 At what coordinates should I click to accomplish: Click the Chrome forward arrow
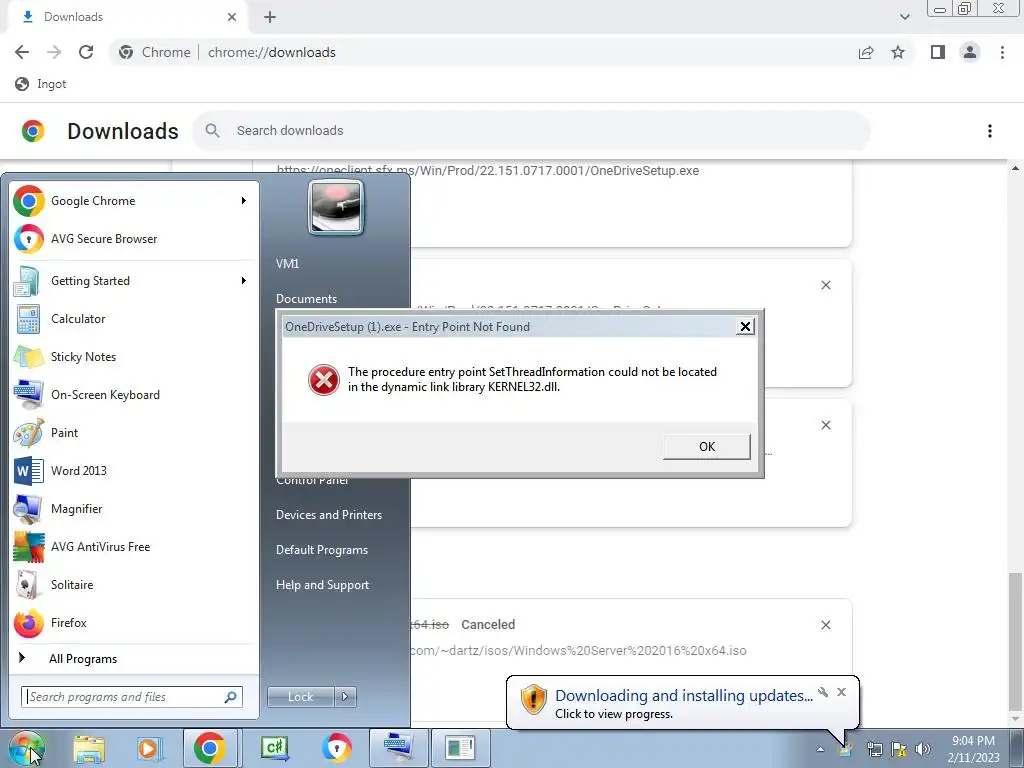pyautogui.click(x=54, y=52)
